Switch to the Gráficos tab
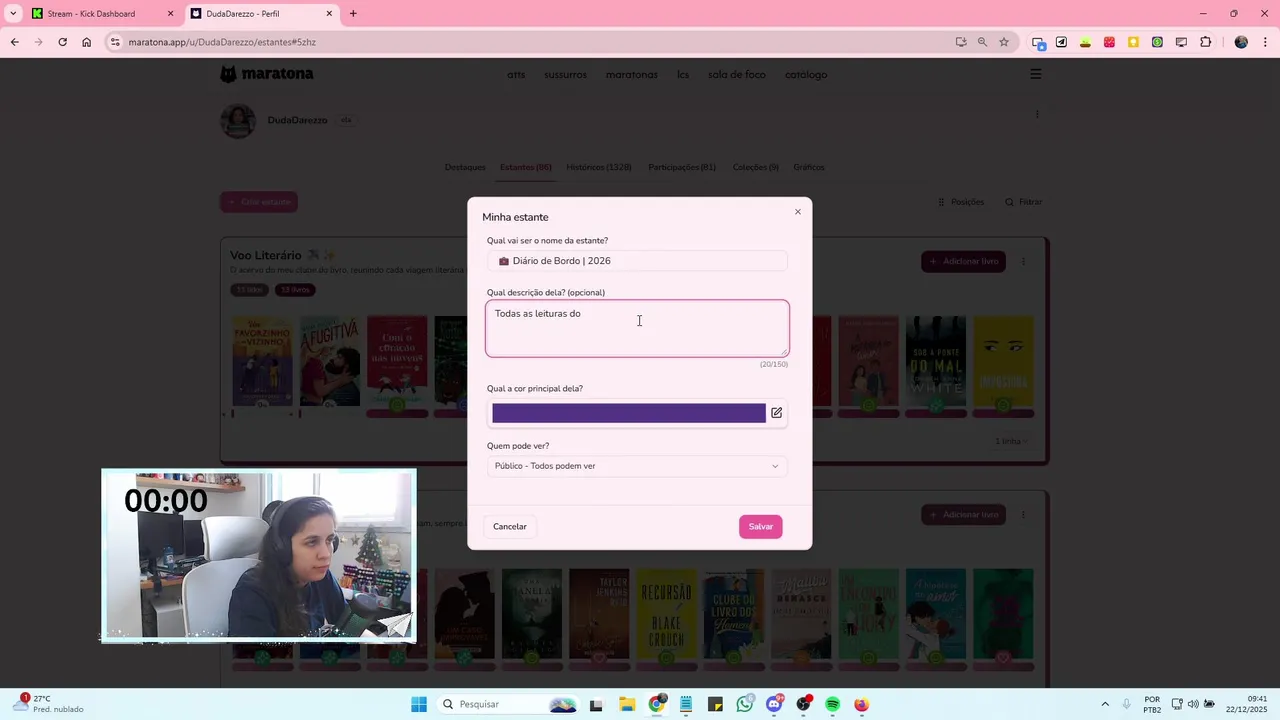 (x=809, y=167)
